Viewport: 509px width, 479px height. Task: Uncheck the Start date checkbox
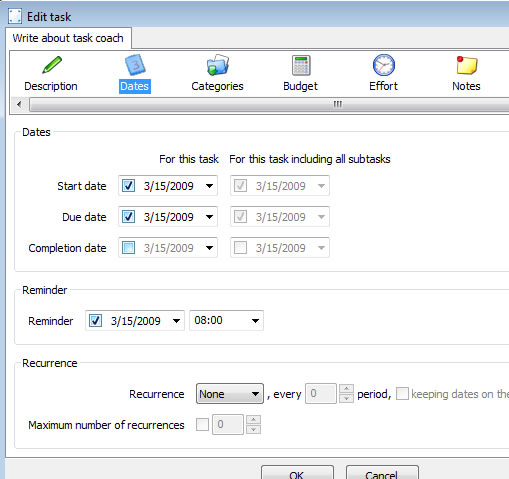128,186
